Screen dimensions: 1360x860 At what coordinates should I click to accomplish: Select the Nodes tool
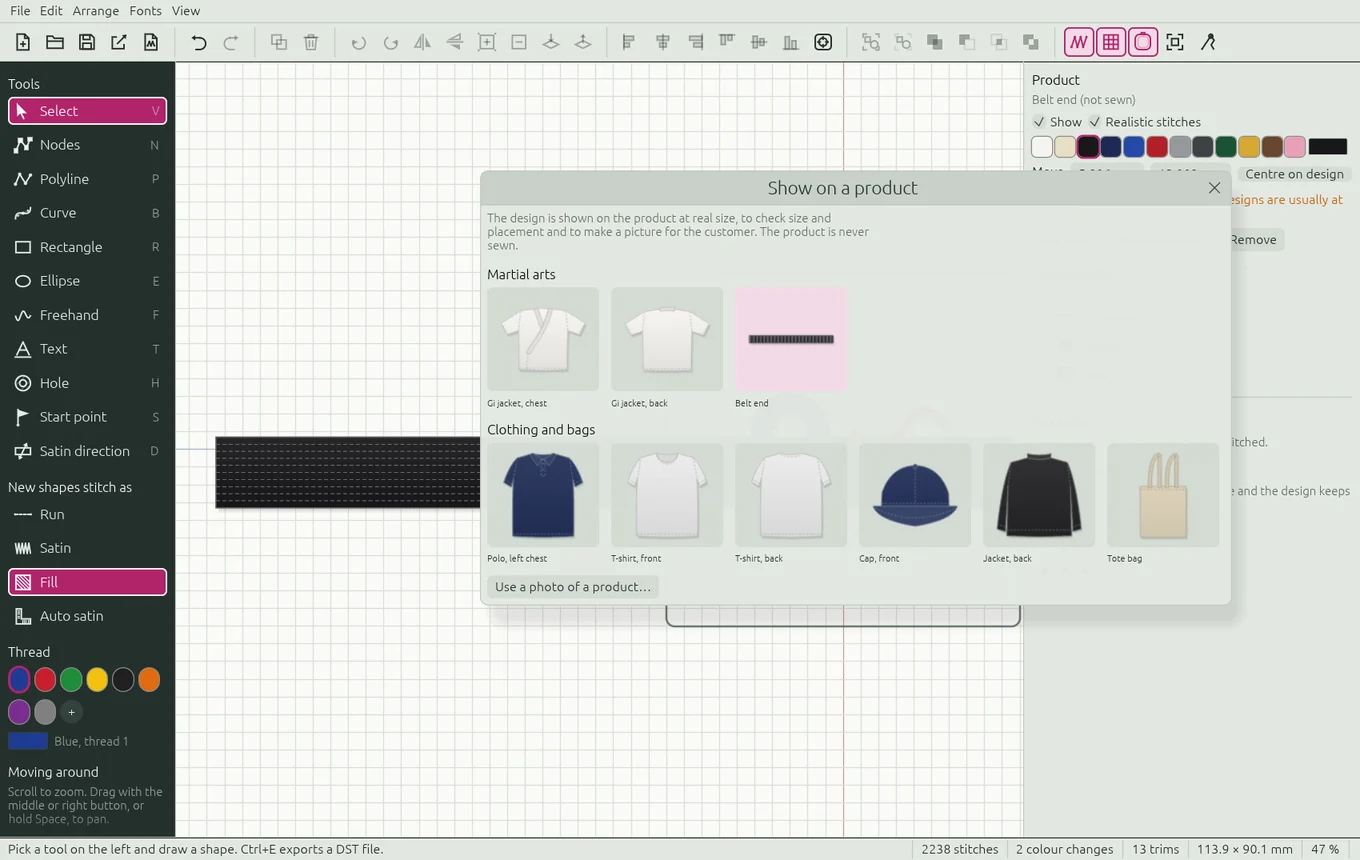[x=87, y=145]
